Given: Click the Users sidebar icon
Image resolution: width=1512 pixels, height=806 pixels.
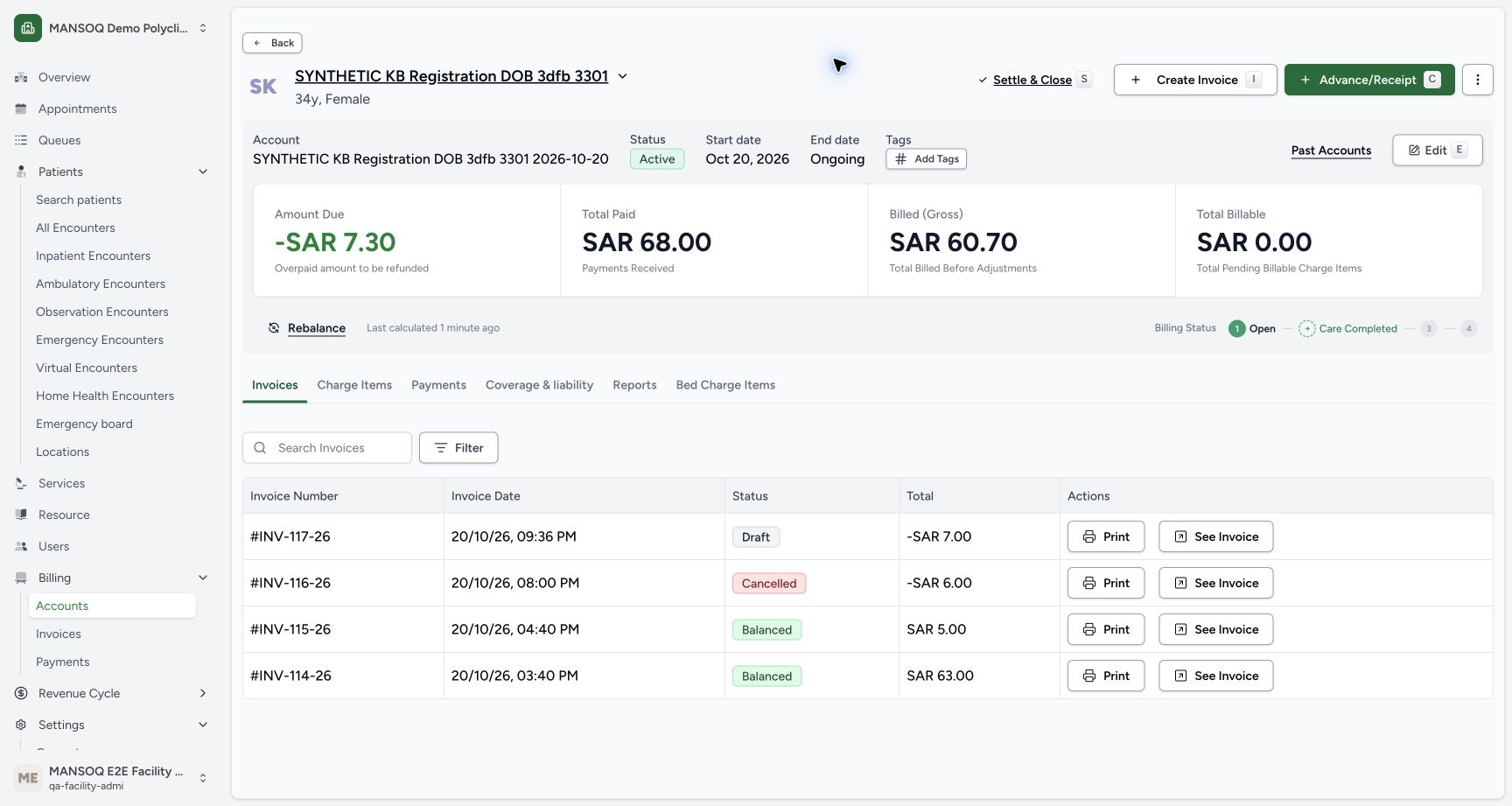Looking at the screenshot, I should point(21,546).
